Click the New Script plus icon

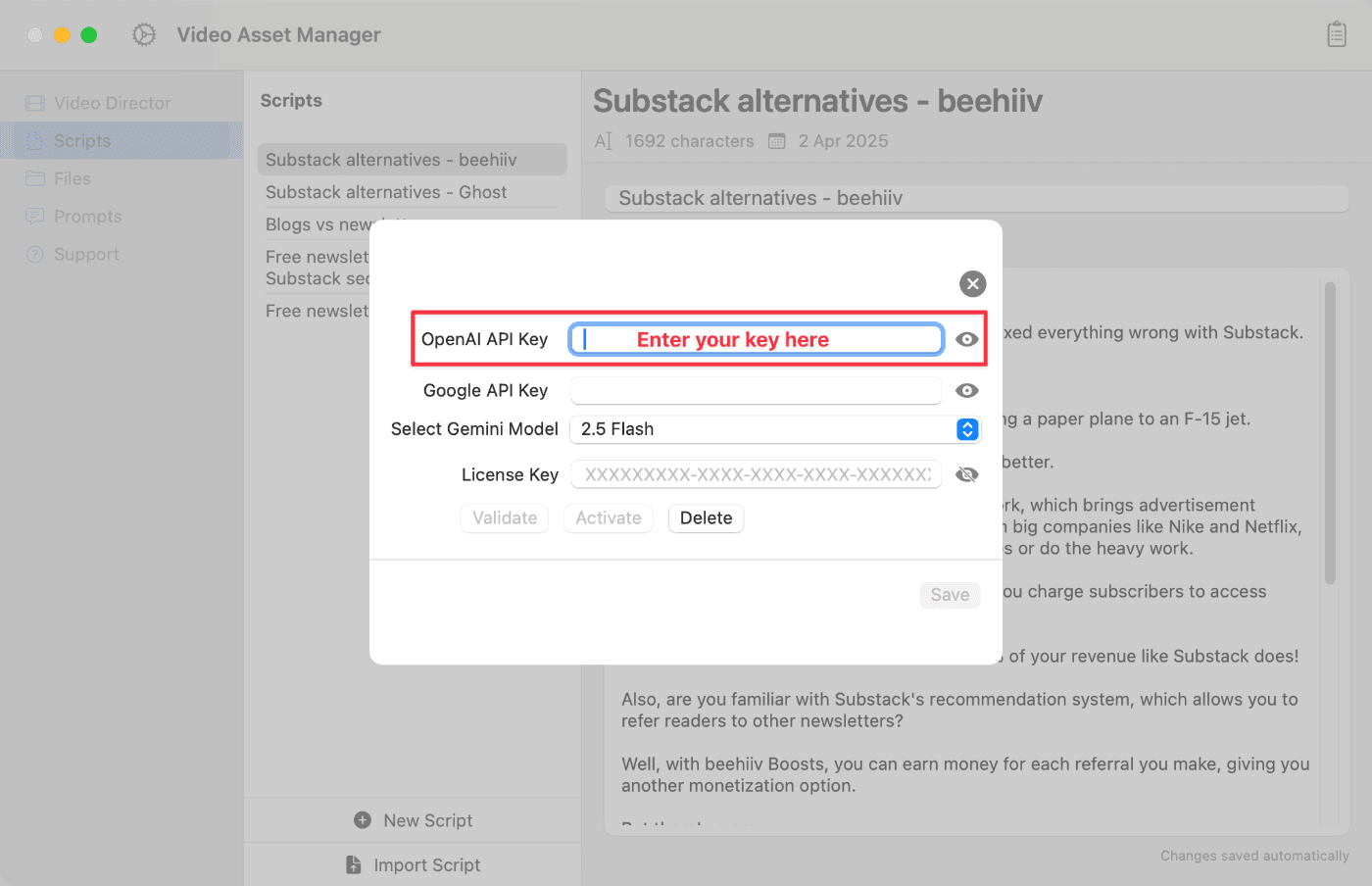click(x=363, y=820)
